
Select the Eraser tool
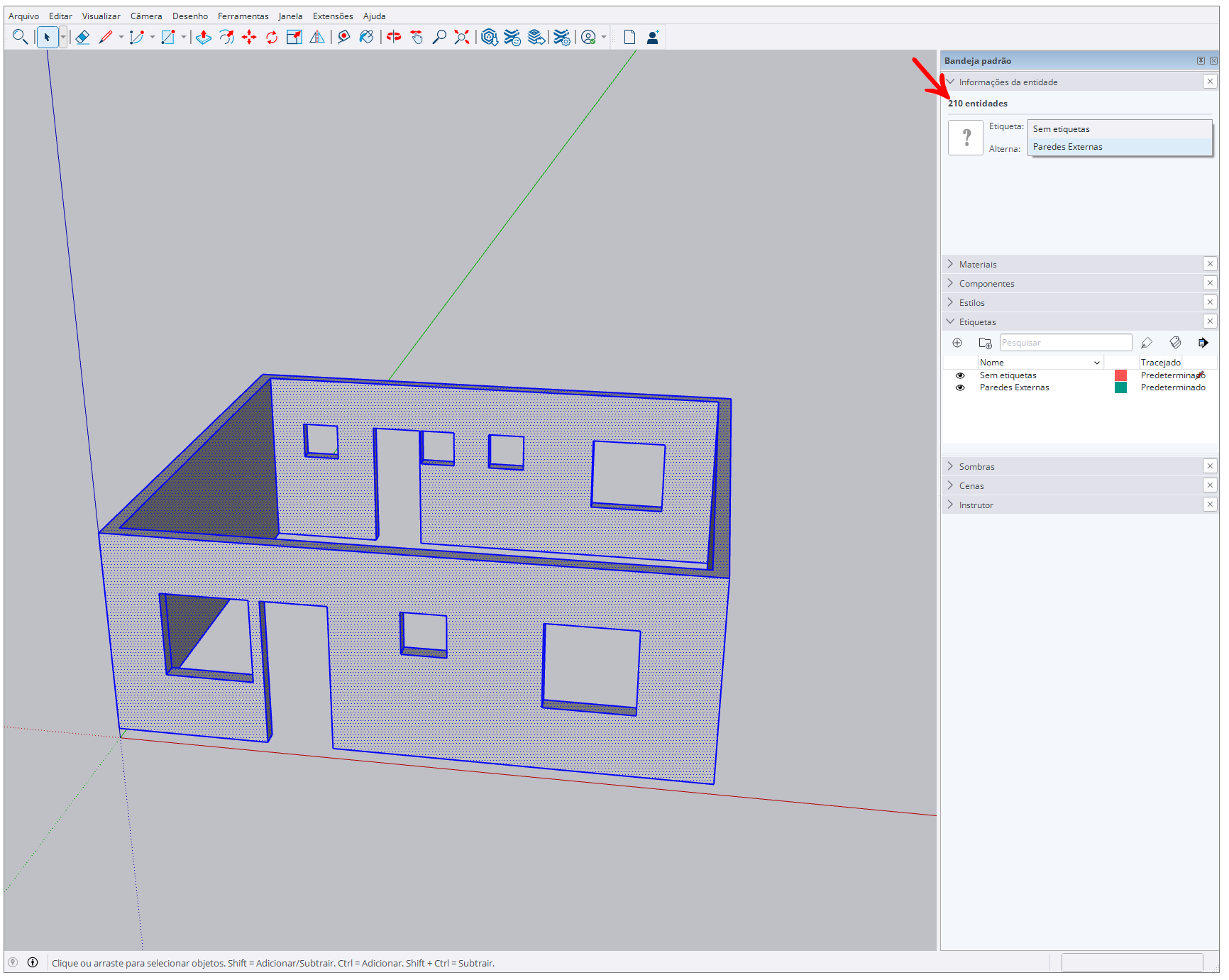point(82,38)
